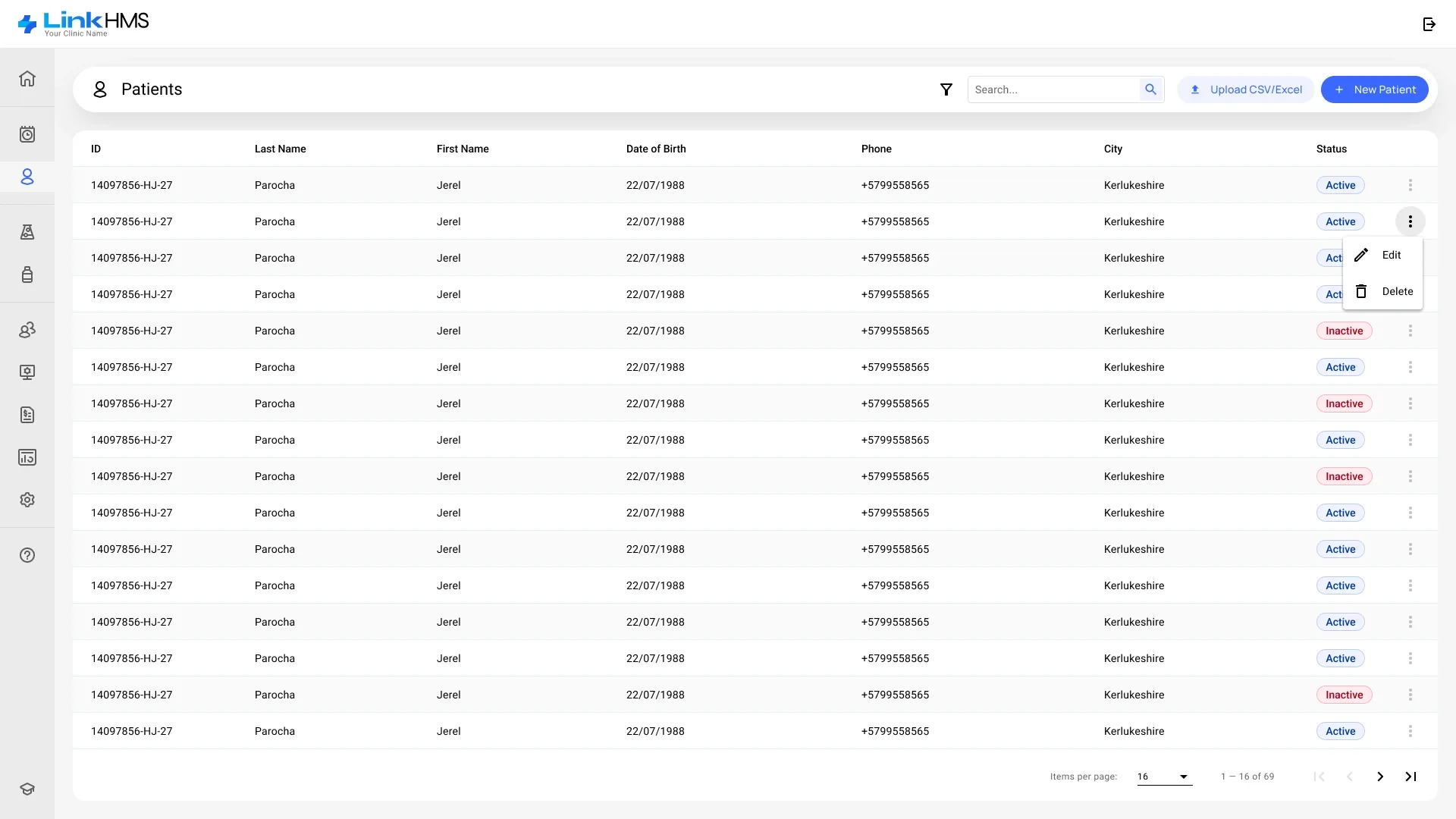Select the Patients person icon in sidebar
Image resolution: width=1456 pixels, height=819 pixels.
click(27, 177)
